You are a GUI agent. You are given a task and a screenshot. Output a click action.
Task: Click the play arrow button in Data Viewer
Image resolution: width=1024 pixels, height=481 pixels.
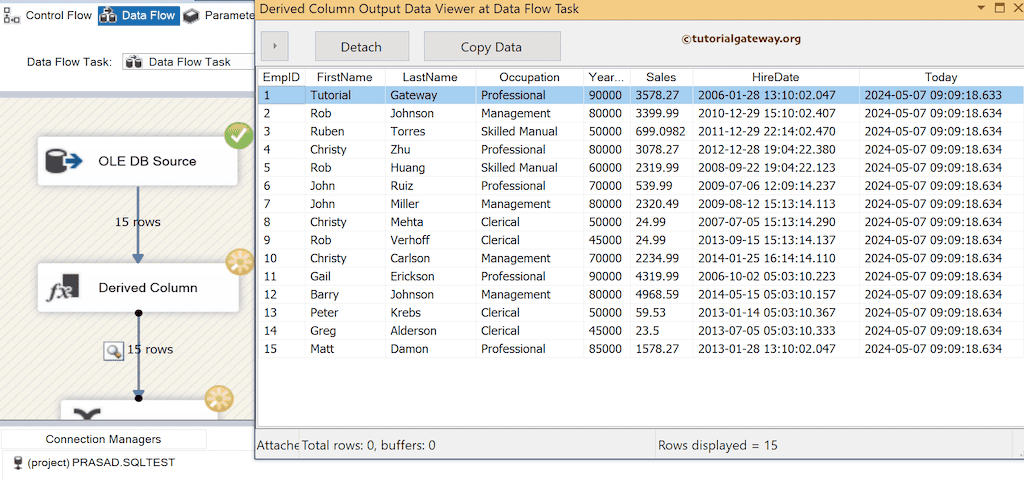[274, 46]
